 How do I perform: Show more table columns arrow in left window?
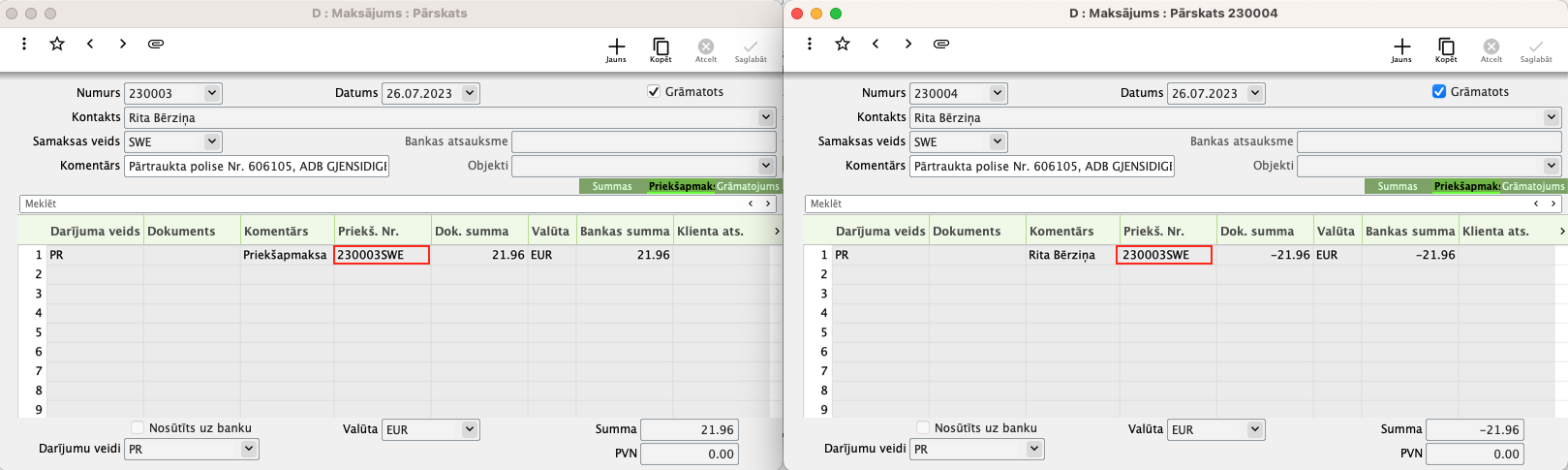click(x=776, y=231)
